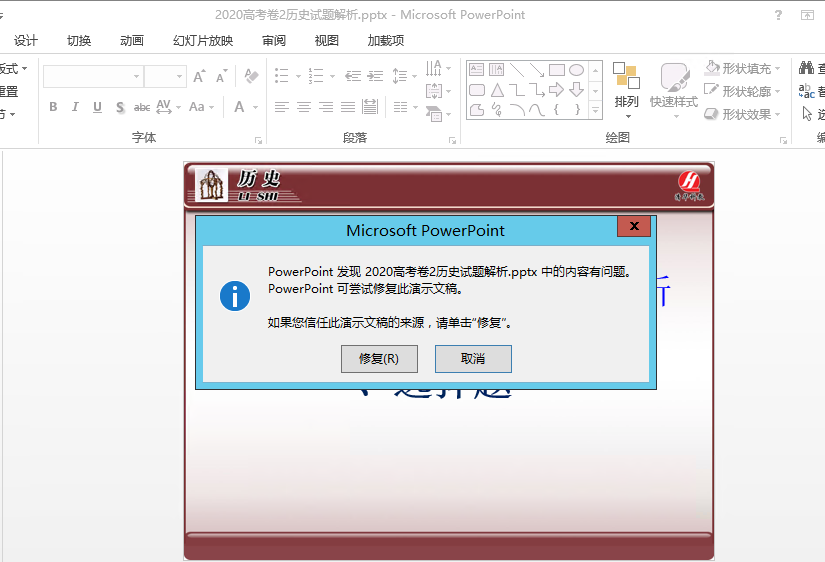Screen dimensions: 825x562
Task: Click the decrease font size icon
Action: tap(222, 77)
